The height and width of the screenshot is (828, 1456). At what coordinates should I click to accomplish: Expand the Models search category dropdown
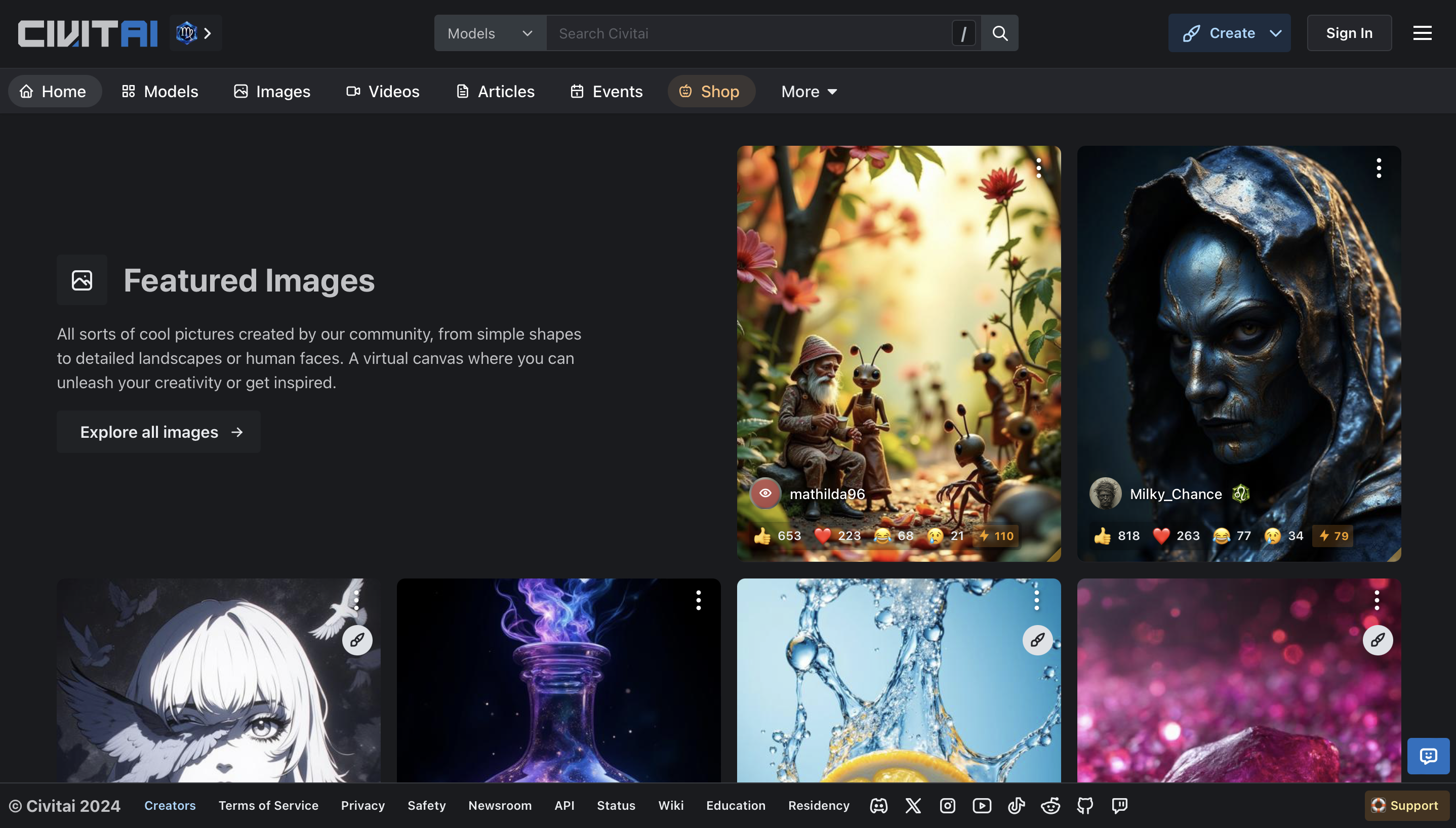[490, 33]
